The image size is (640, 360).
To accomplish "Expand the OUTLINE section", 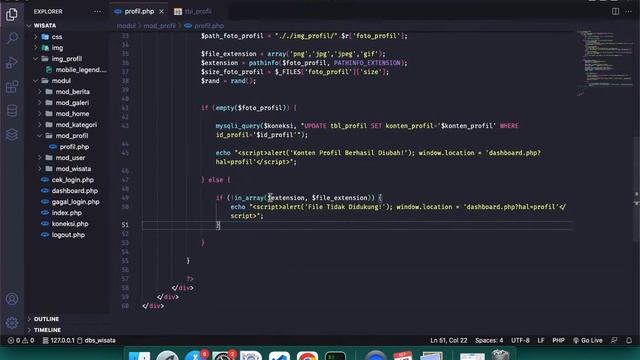I will (46, 319).
